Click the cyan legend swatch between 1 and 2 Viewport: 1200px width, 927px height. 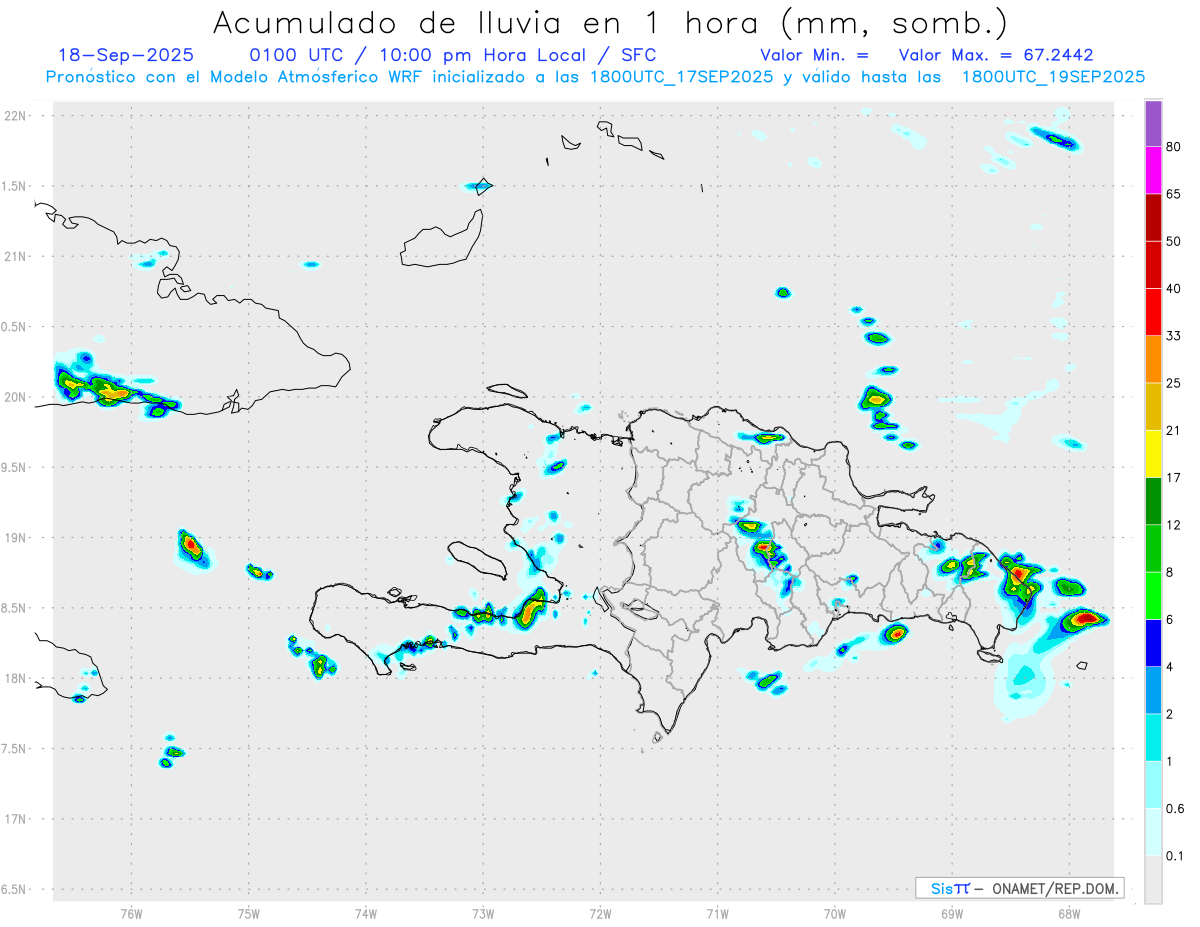[x=1153, y=738]
